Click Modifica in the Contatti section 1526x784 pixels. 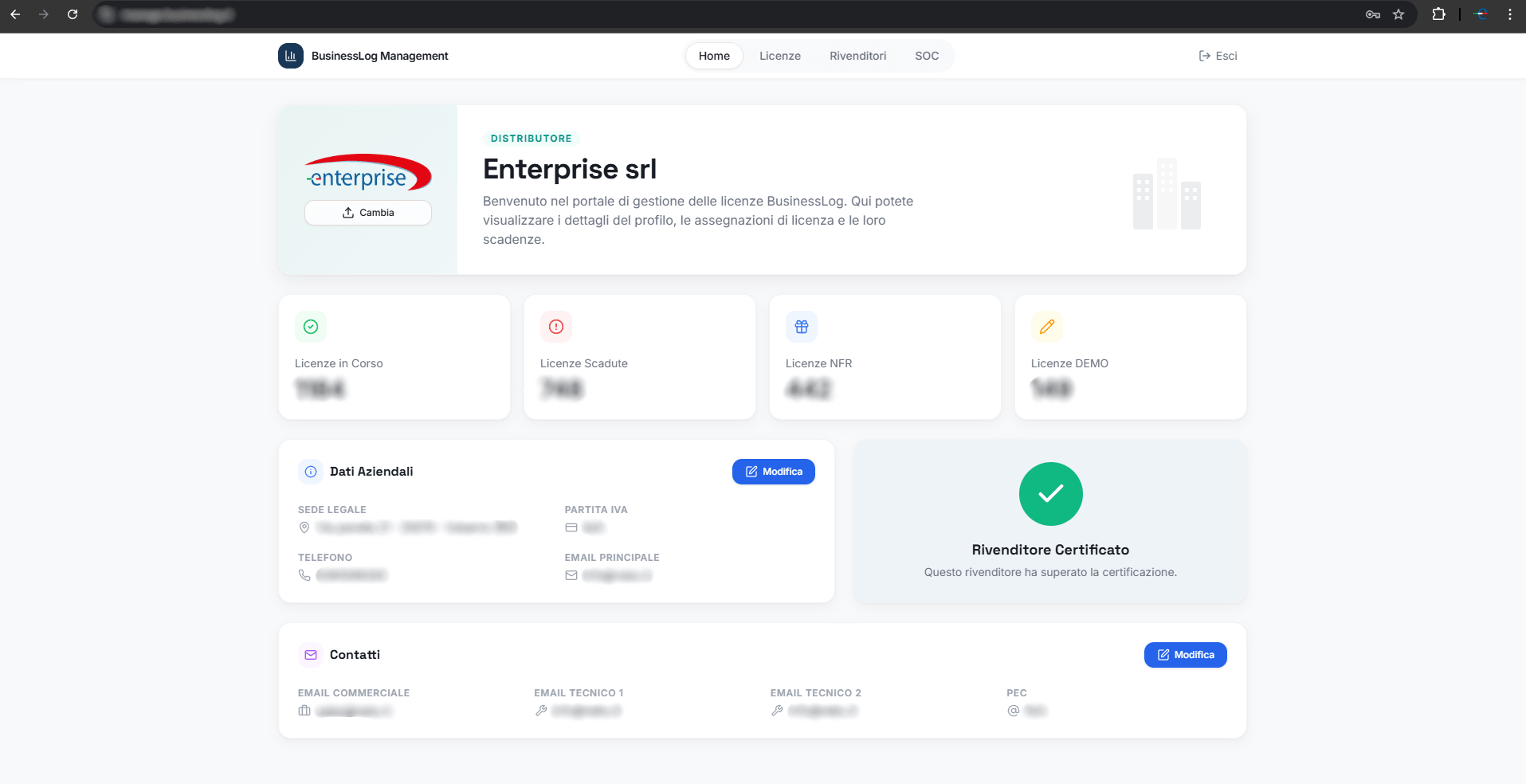coord(1185,655)
